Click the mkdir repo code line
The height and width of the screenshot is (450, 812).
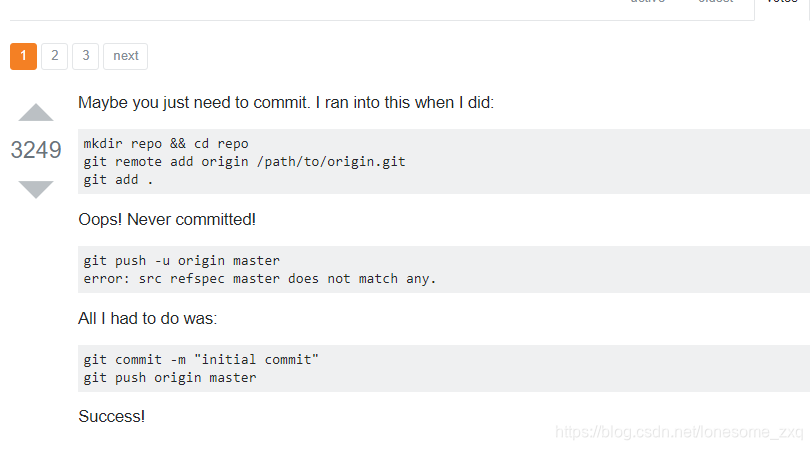pos(166,143)
